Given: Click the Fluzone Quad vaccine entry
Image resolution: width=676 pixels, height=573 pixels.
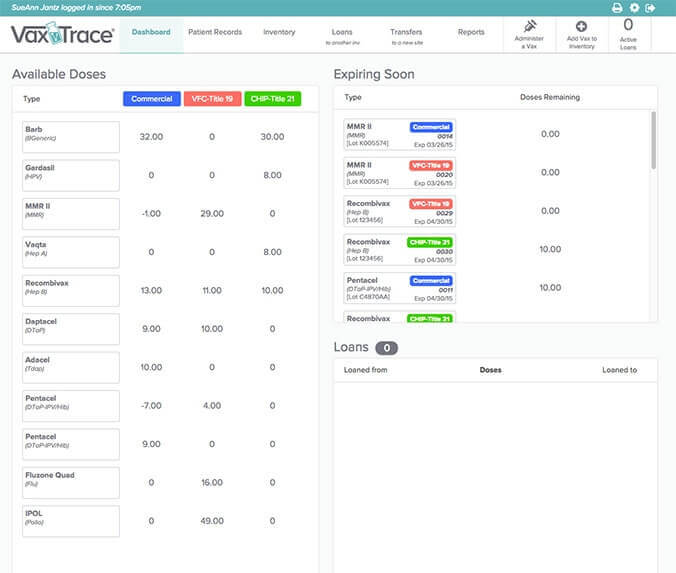Looking at the screenshot, I should 71,482.
